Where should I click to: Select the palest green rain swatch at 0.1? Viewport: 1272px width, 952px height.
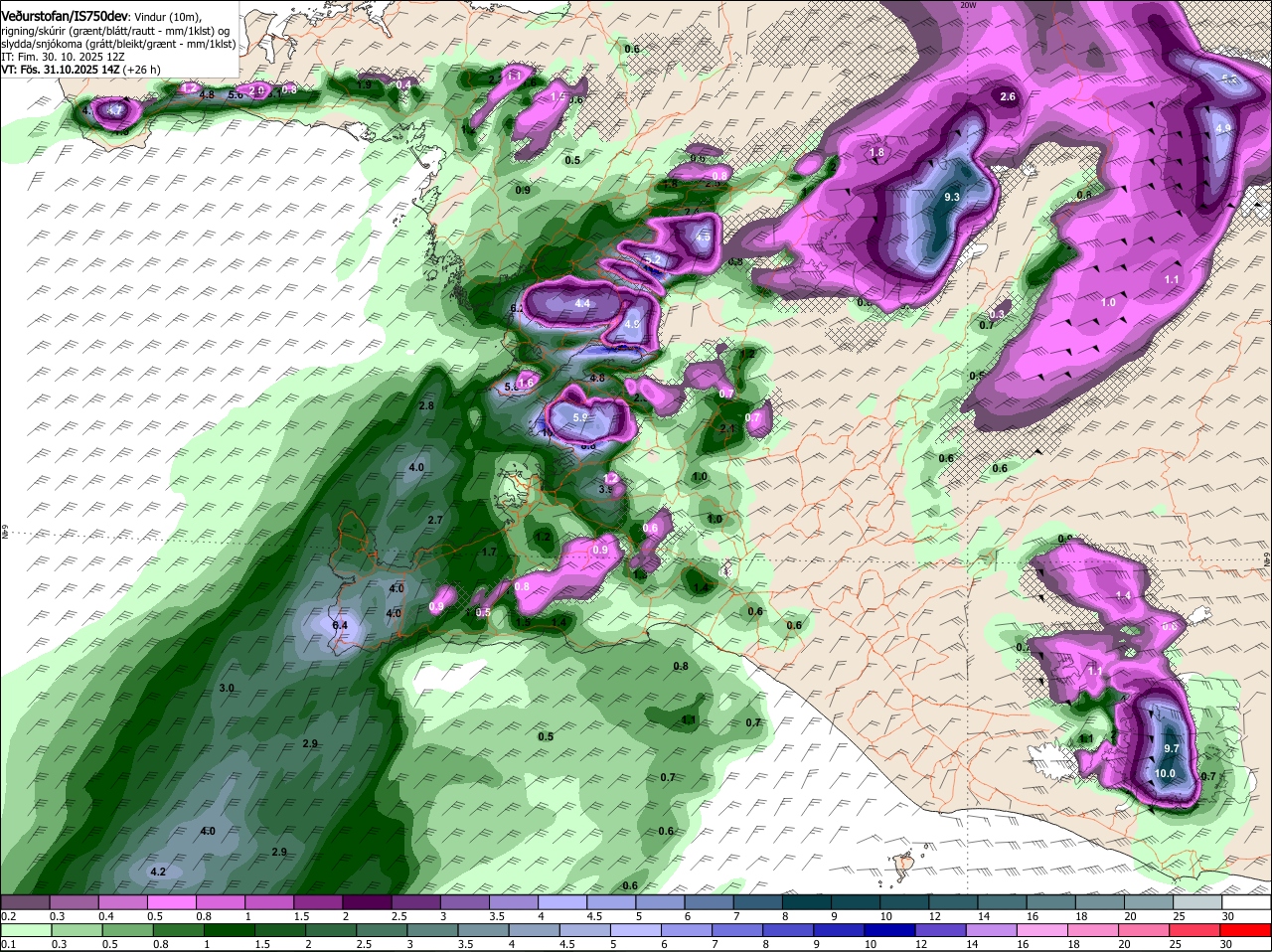click(25, 929)
